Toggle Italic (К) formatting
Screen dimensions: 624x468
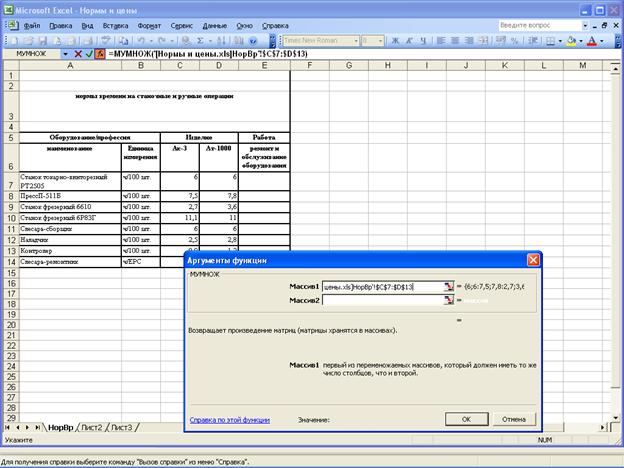(x=409, y=41)
